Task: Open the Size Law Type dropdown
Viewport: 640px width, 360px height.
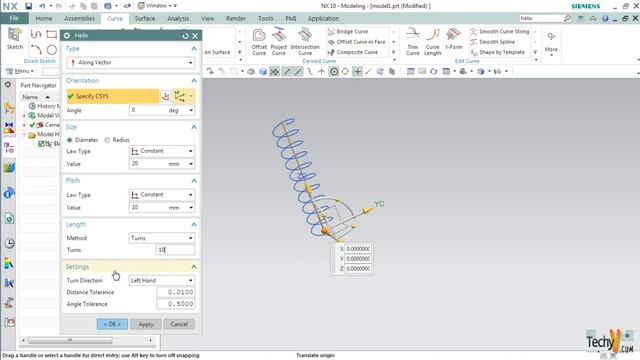Action: 162,151
